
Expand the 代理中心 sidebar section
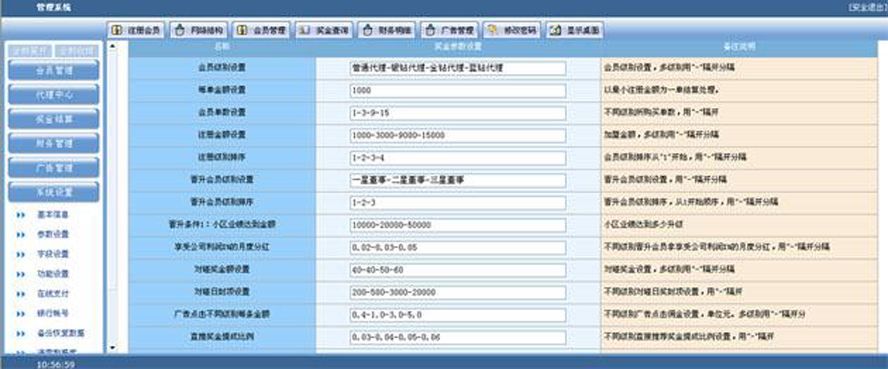pos(54,95)
